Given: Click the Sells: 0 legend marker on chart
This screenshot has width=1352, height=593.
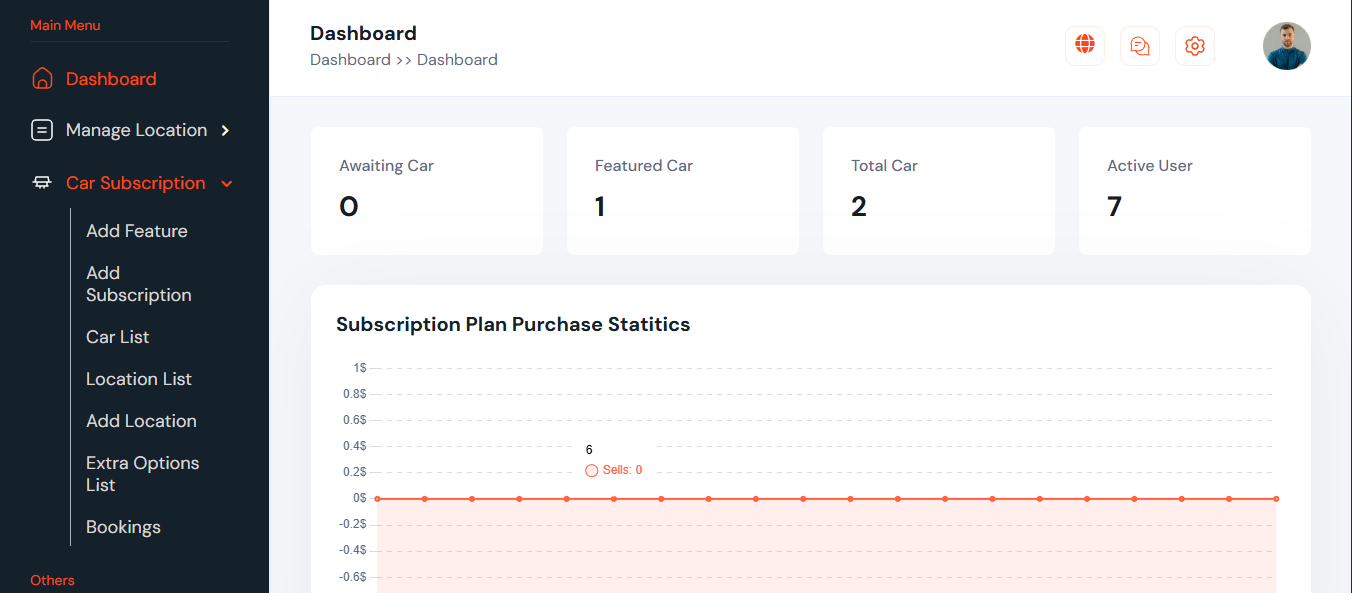Looking at the screenshot, I should pyautogui.click(x=591, y=470).
